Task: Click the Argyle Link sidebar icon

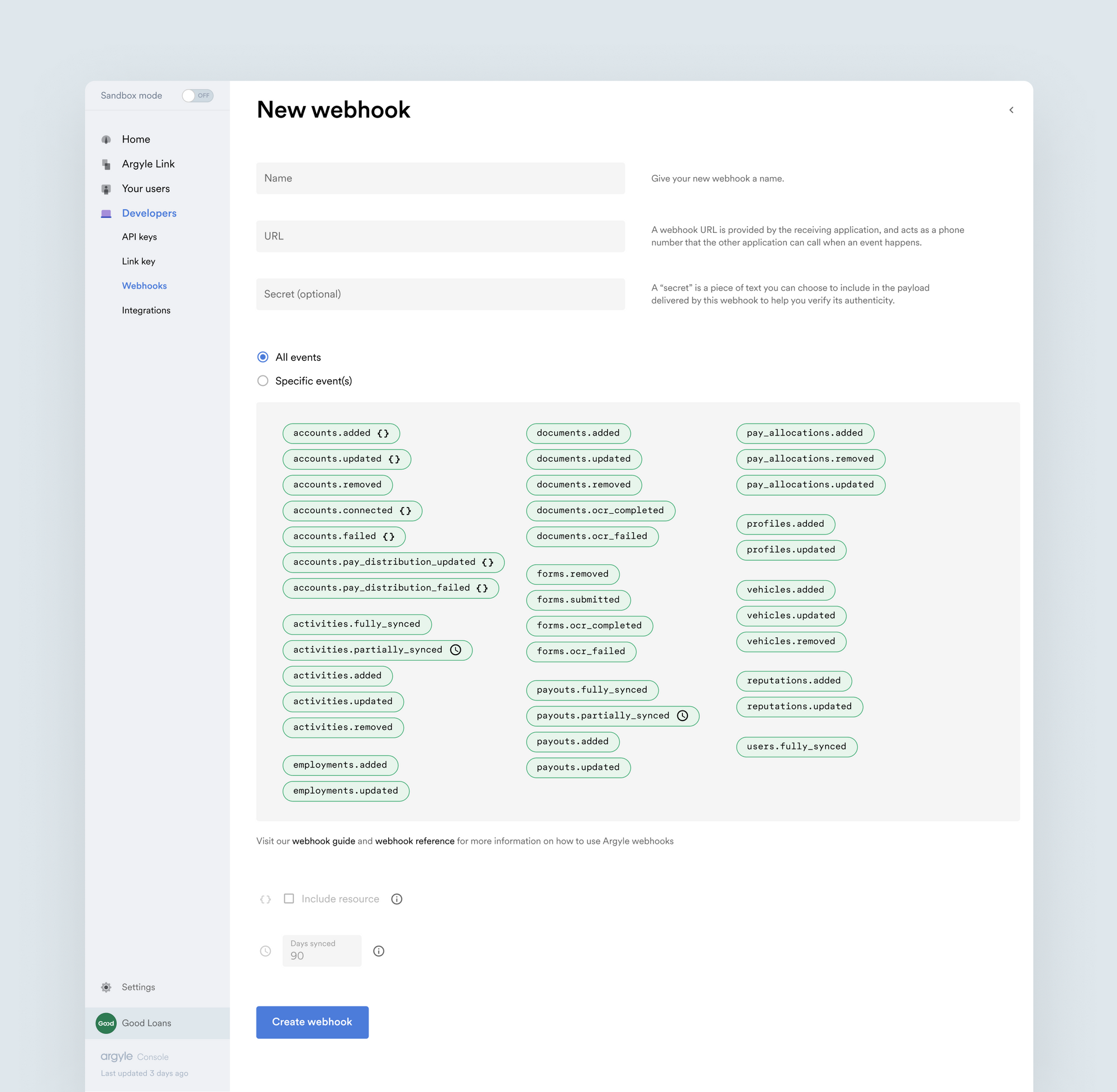Action: click(x=106, y=165)
